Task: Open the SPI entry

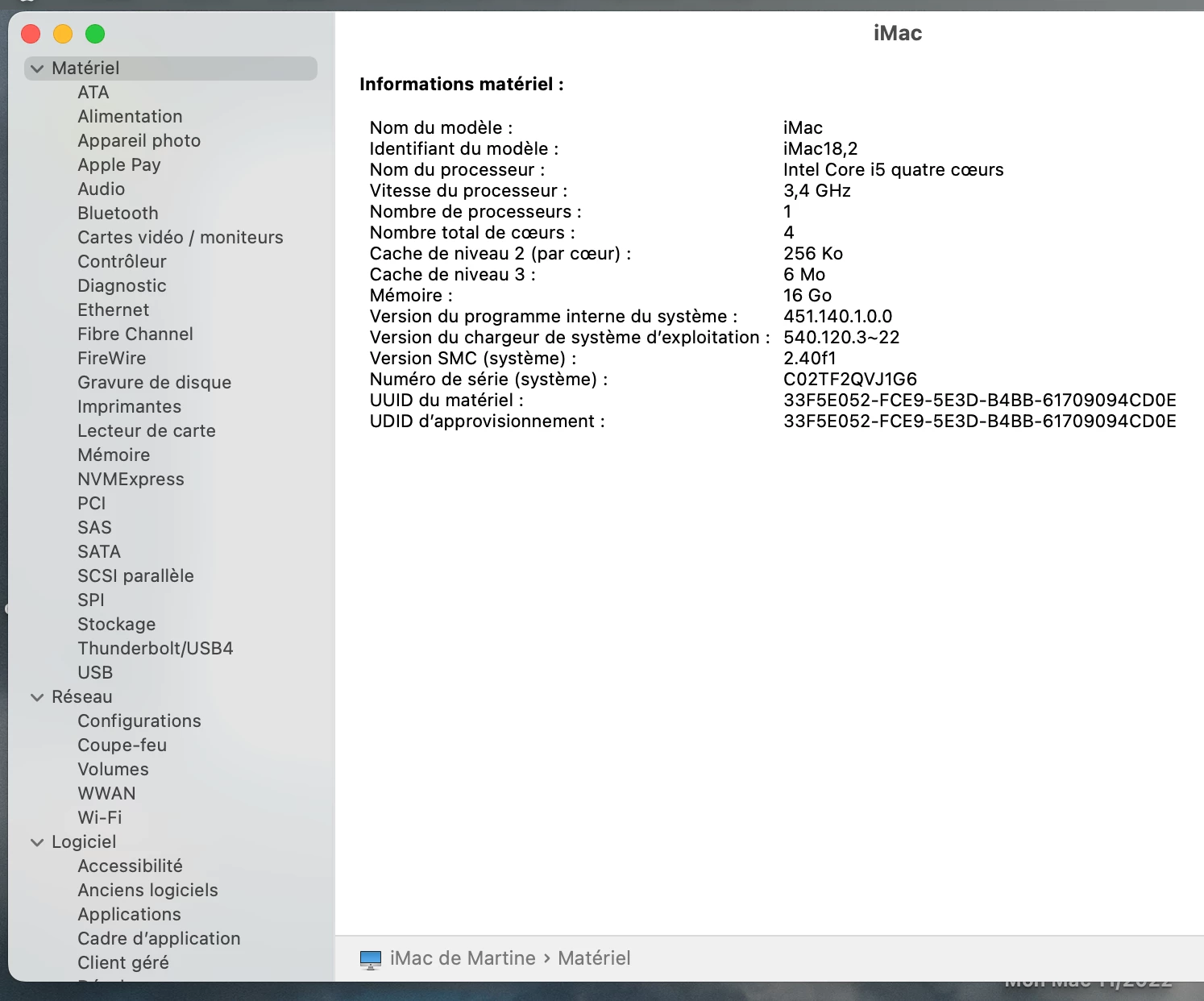Action: (91, 600)
